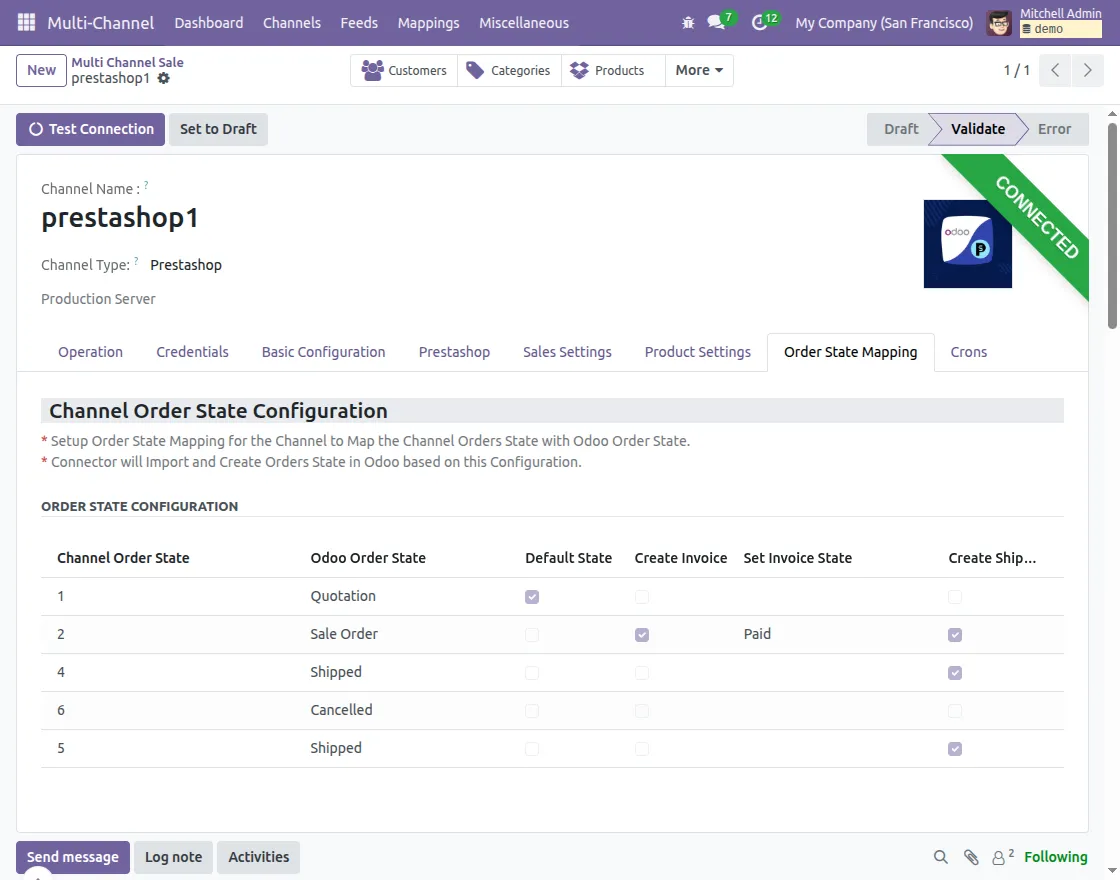This screenshot has width=1120, height=880.
Task: Open the Categories smart button
Action: tap(508, 70)
